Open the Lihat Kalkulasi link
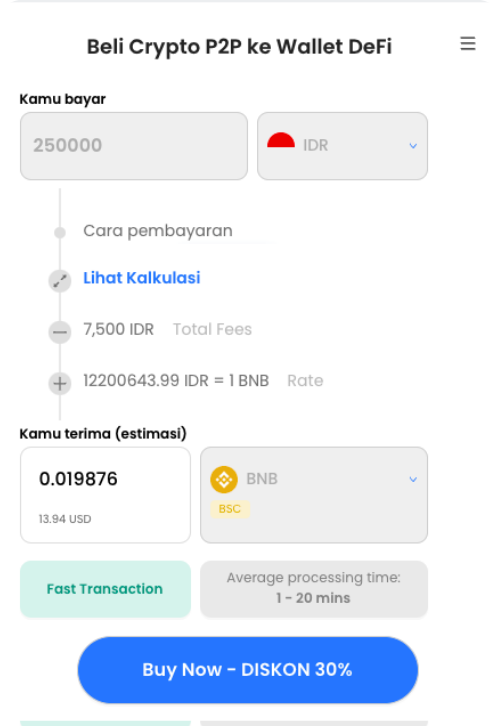This screenshot has width=500, height=727. point(141,278)
